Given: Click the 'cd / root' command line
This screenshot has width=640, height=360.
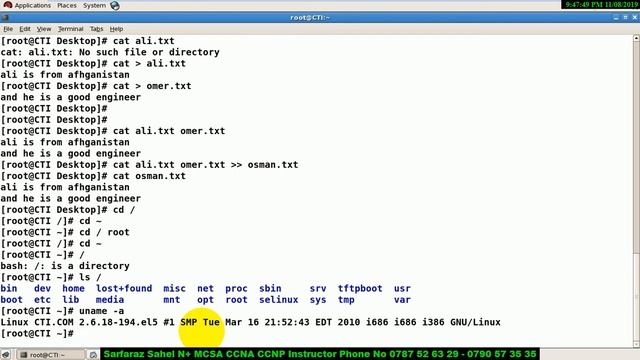Looking at the screenshot, I should (x=65, y=232).
